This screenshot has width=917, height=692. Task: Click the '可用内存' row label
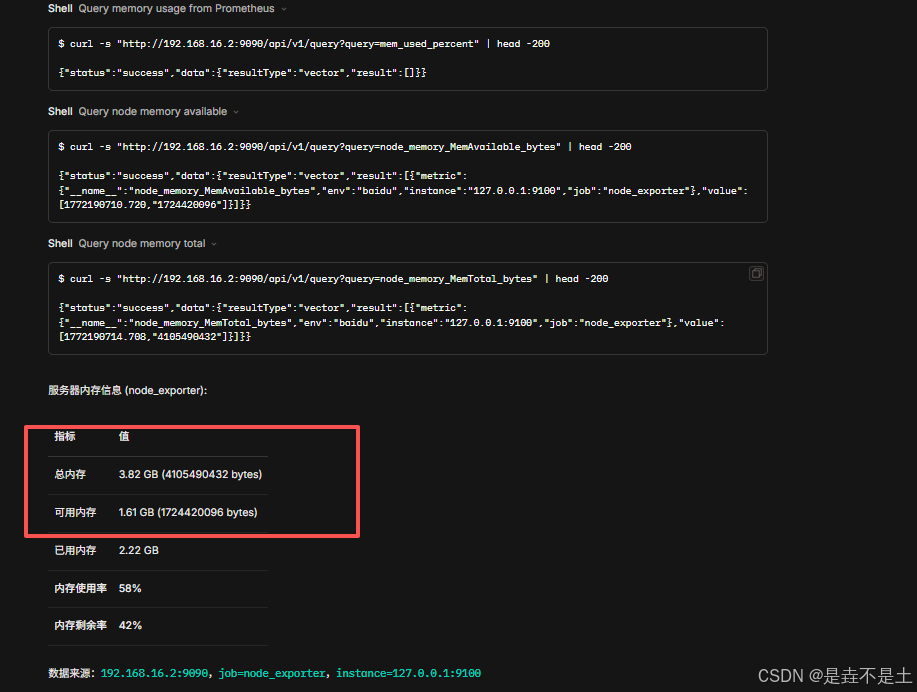[75, 512]
